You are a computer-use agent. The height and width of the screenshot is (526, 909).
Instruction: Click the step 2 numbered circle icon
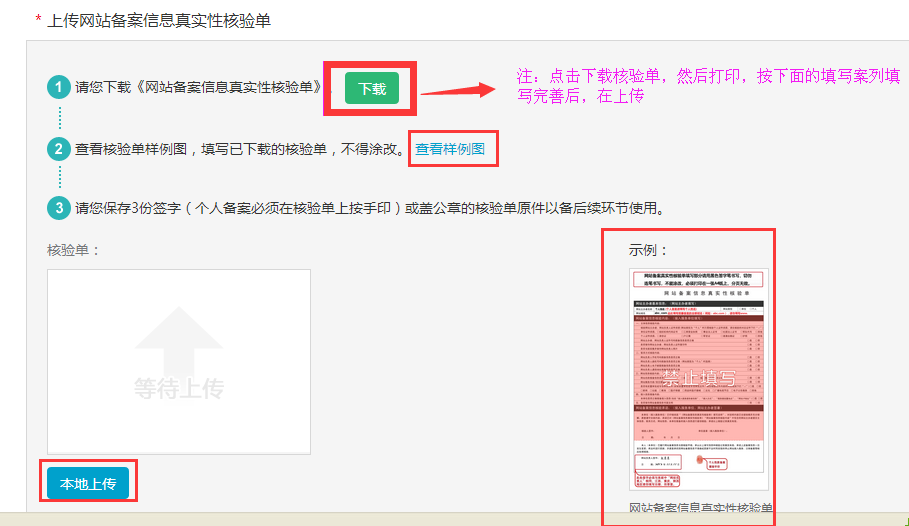click(59, 149)
